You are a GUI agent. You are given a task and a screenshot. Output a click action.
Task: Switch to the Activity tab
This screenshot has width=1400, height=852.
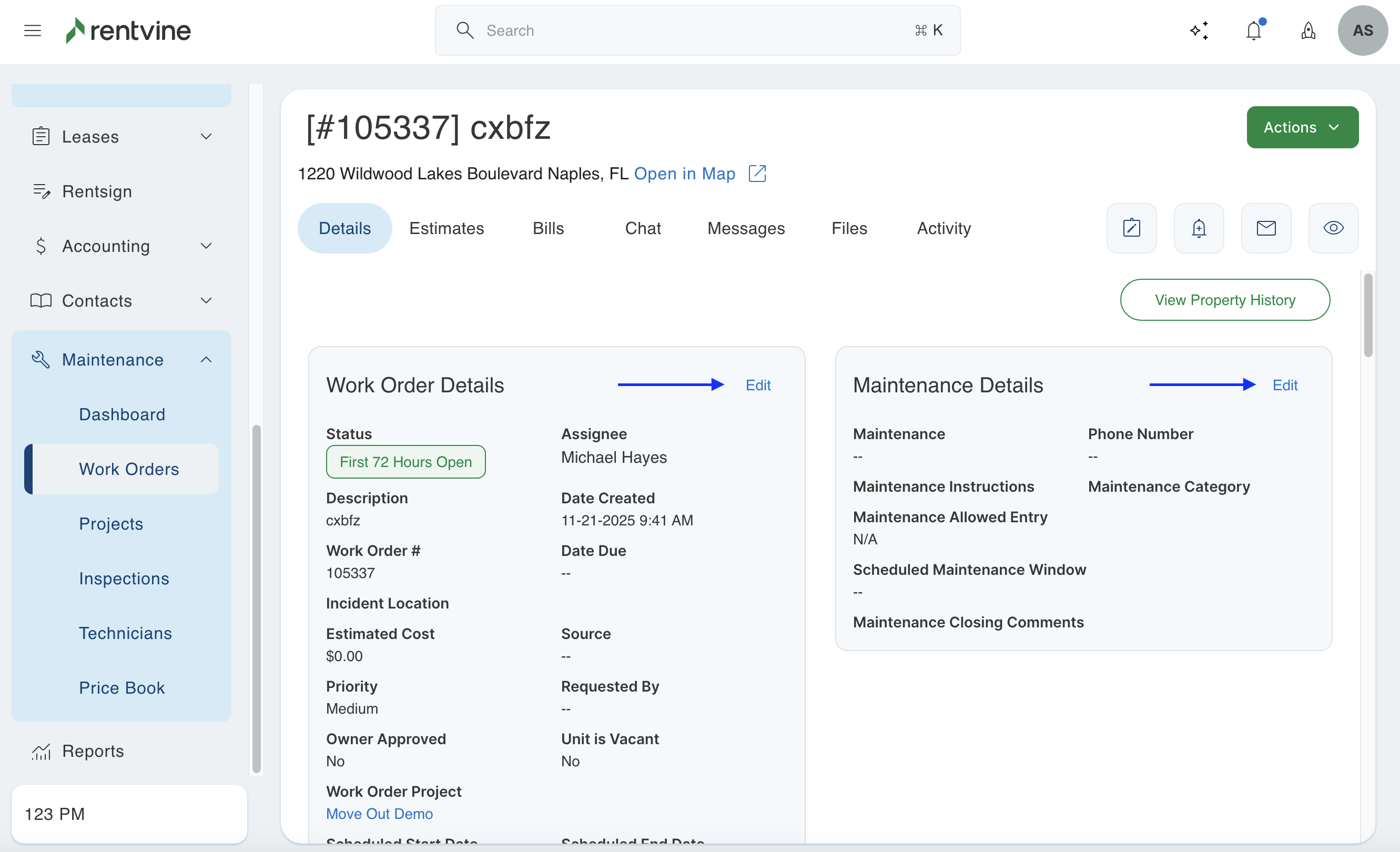(944, 228)
